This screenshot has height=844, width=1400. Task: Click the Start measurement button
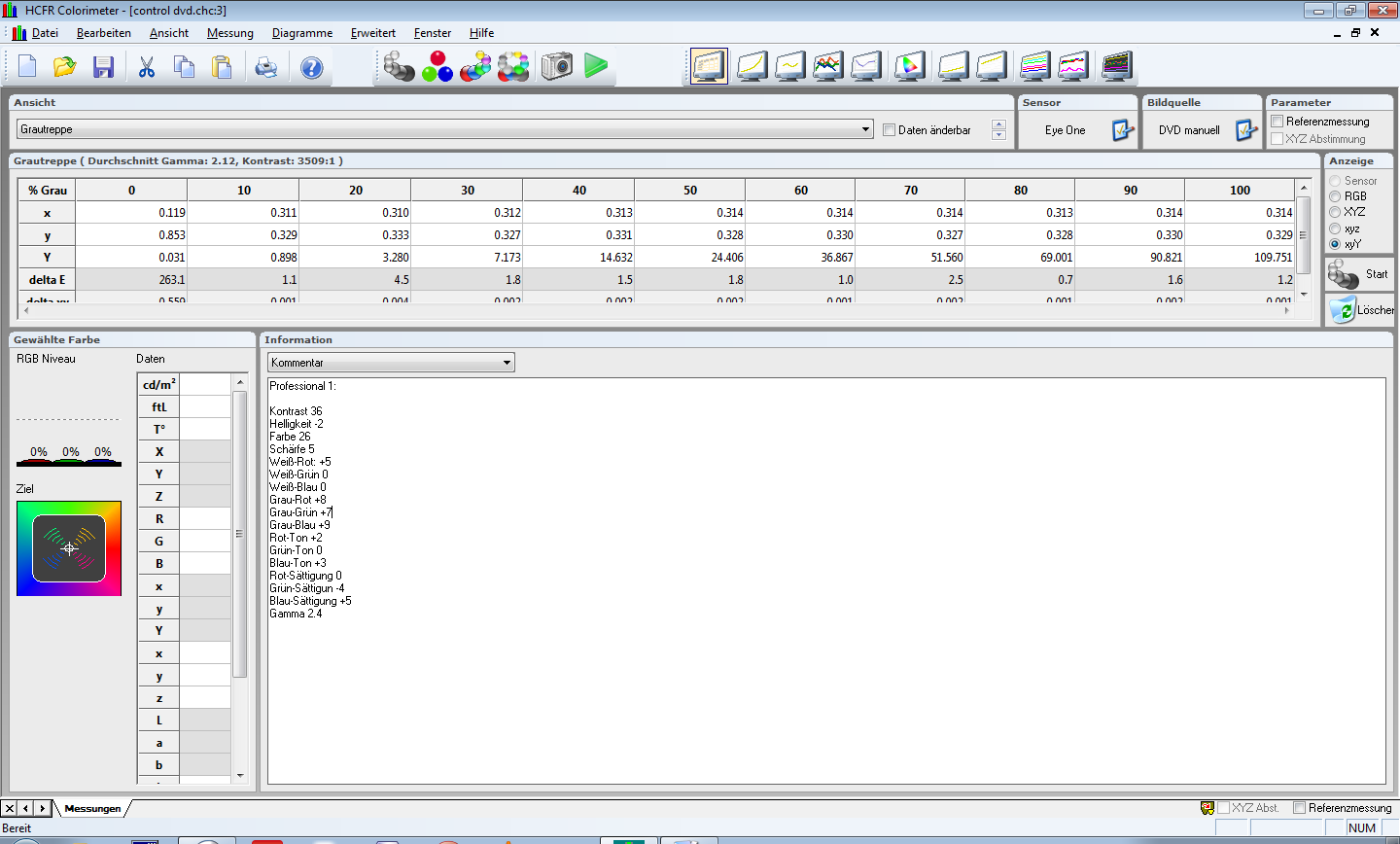[x=1359, y=274]
